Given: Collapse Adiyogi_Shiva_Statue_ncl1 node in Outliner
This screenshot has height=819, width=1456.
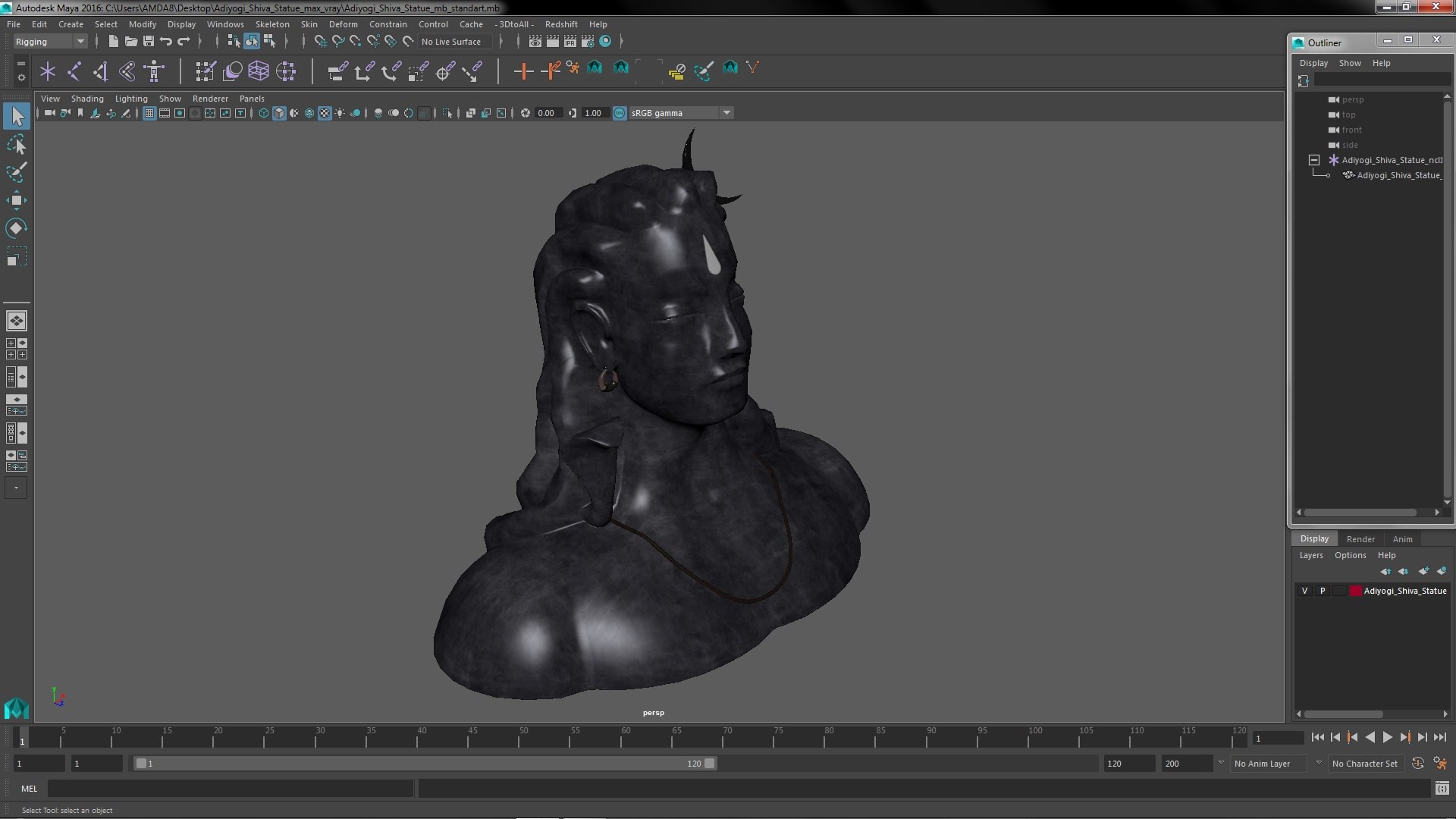Looking at the screenshot, I should (1314, 160).
